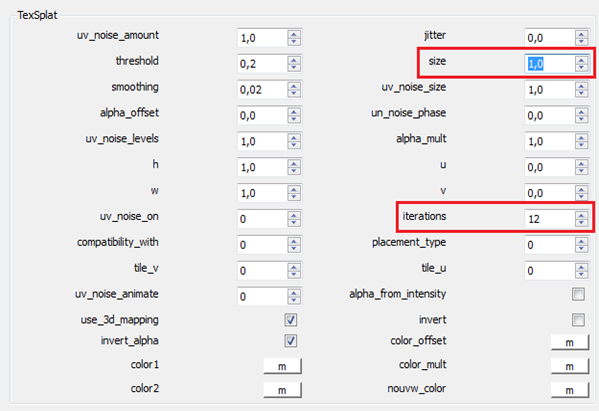Tick the invert checkbox
Screen dimensions: 599x411
[x=578, y=320]
